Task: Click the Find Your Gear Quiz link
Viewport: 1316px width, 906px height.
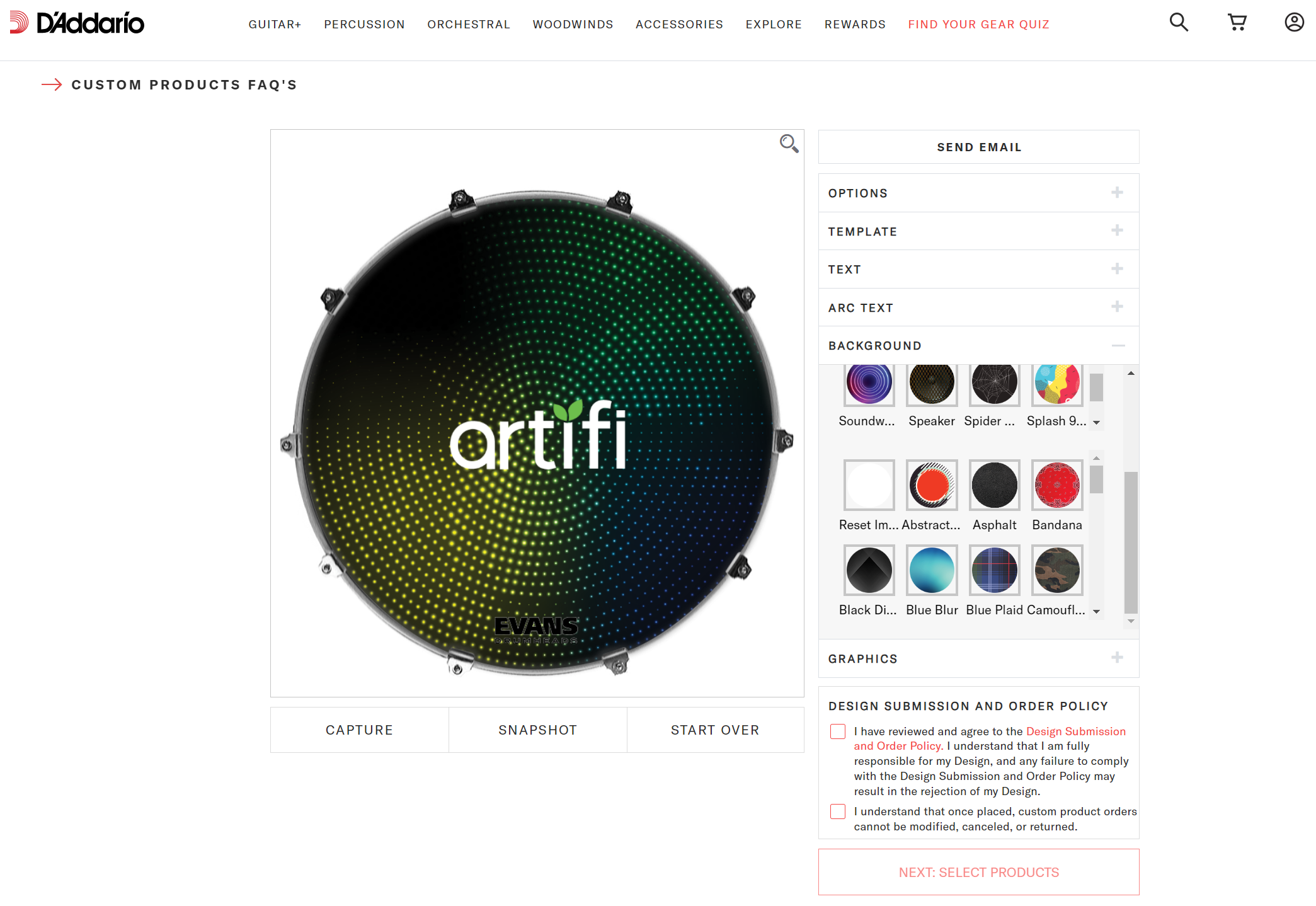Action: click(978, 24)
